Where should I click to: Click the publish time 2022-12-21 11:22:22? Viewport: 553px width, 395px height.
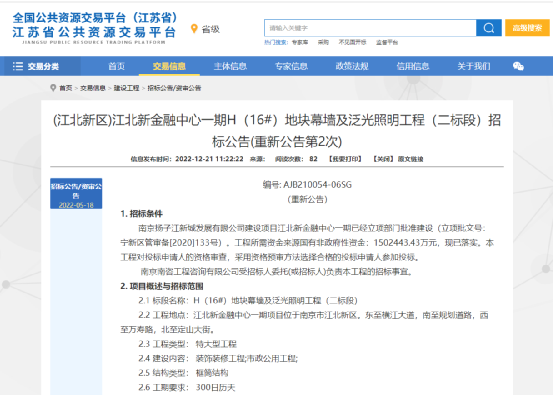pyautogui.click(x=209, y=159)
